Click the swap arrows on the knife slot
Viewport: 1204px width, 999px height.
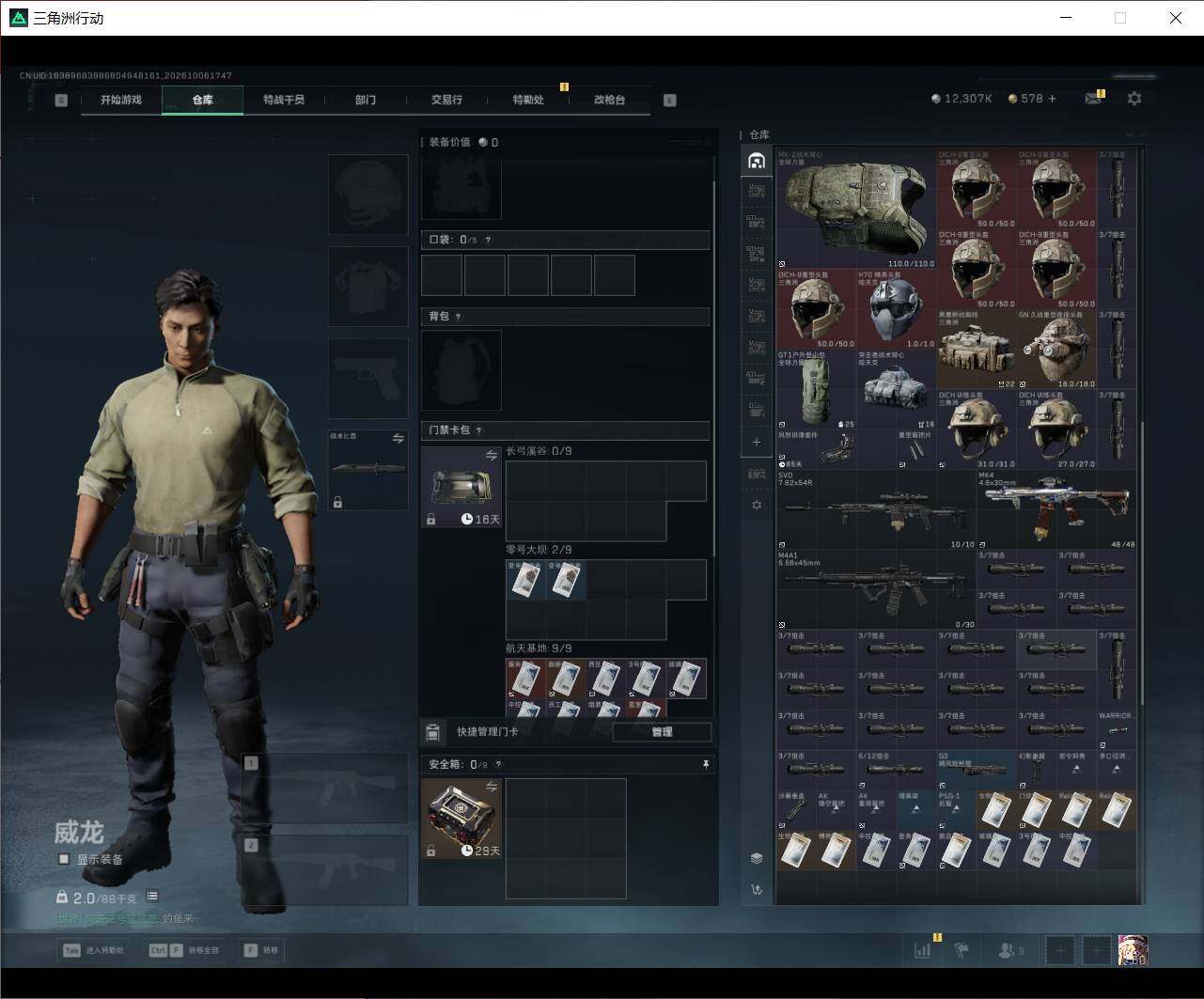point(398,438)
